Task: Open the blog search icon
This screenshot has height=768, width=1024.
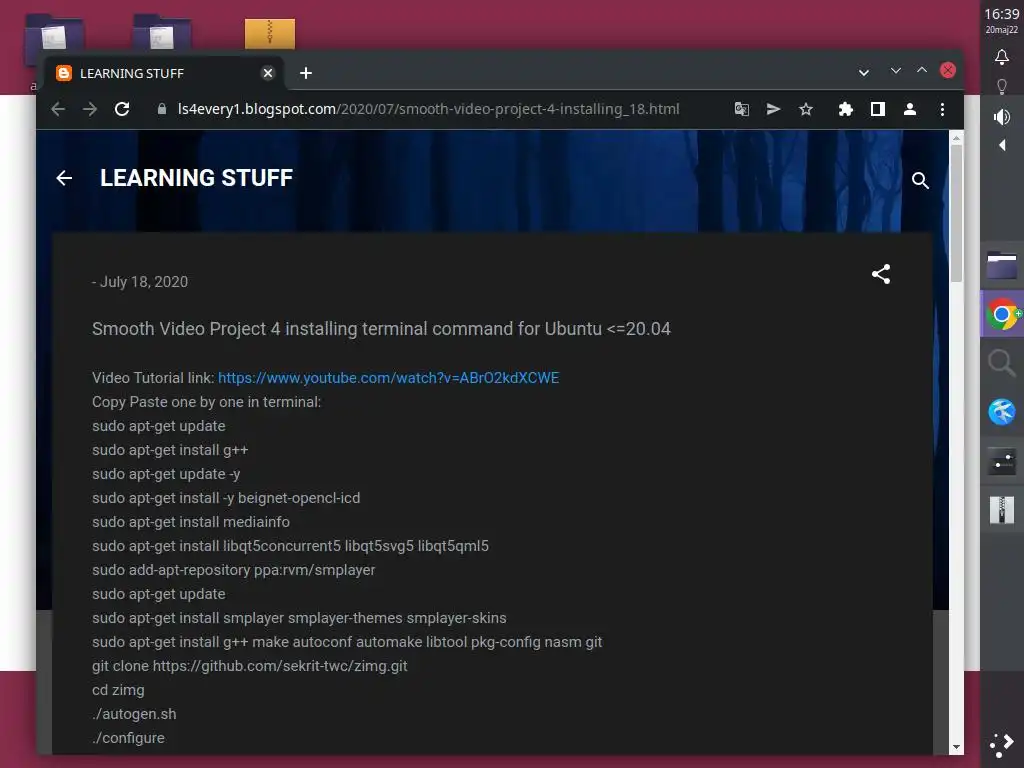Action: coord(920,180)
